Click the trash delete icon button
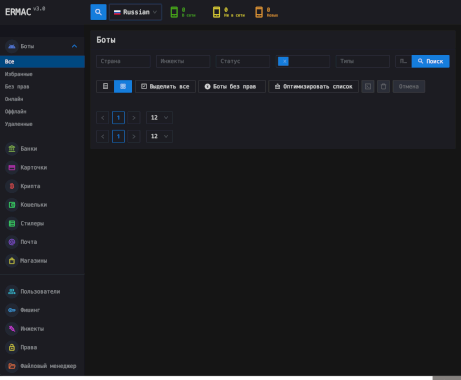The image size is (461, 380). coord(383,86)
